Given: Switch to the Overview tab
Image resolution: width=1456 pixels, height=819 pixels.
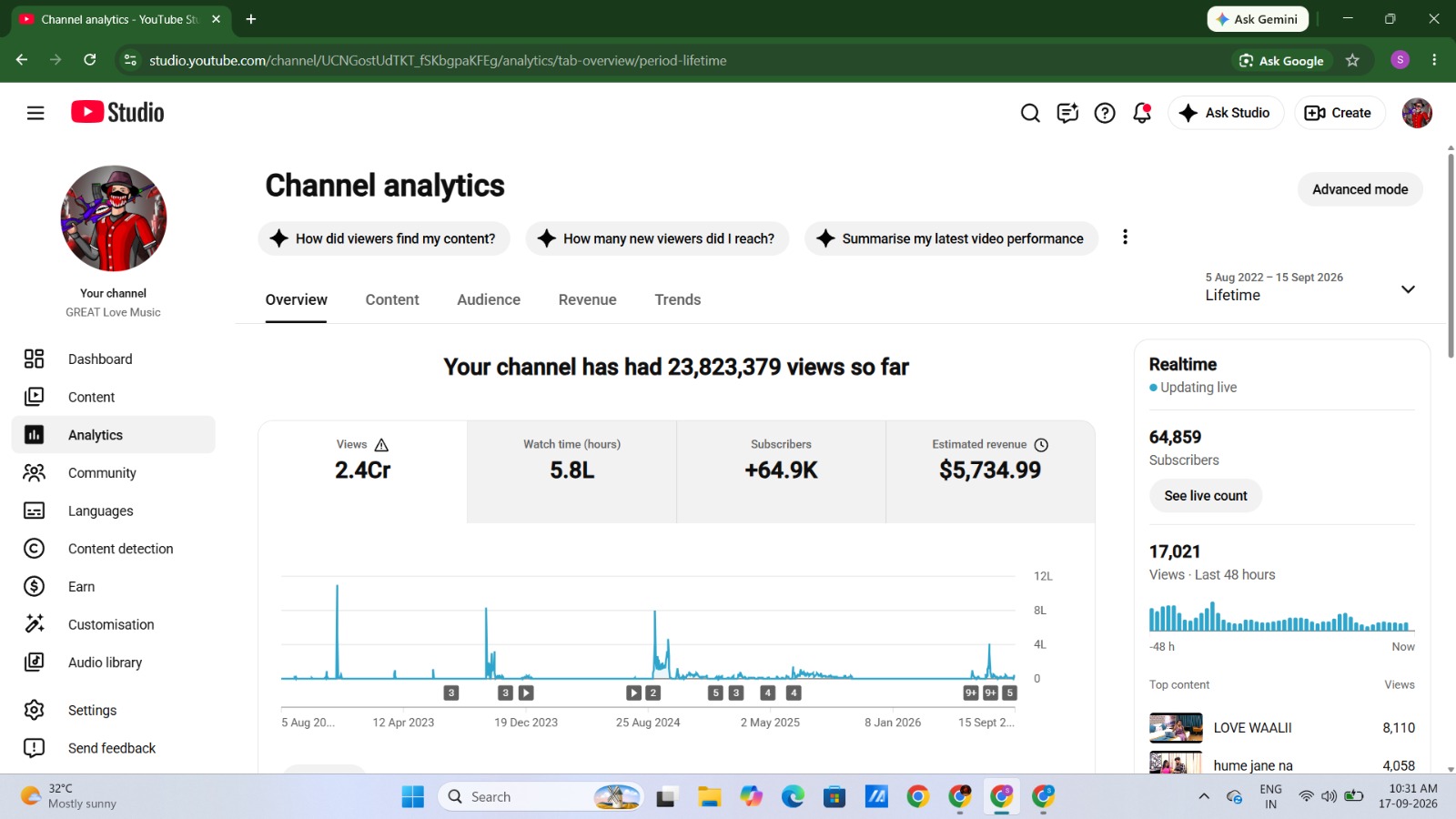Looking at the screenshot, I should pos(296,299).
